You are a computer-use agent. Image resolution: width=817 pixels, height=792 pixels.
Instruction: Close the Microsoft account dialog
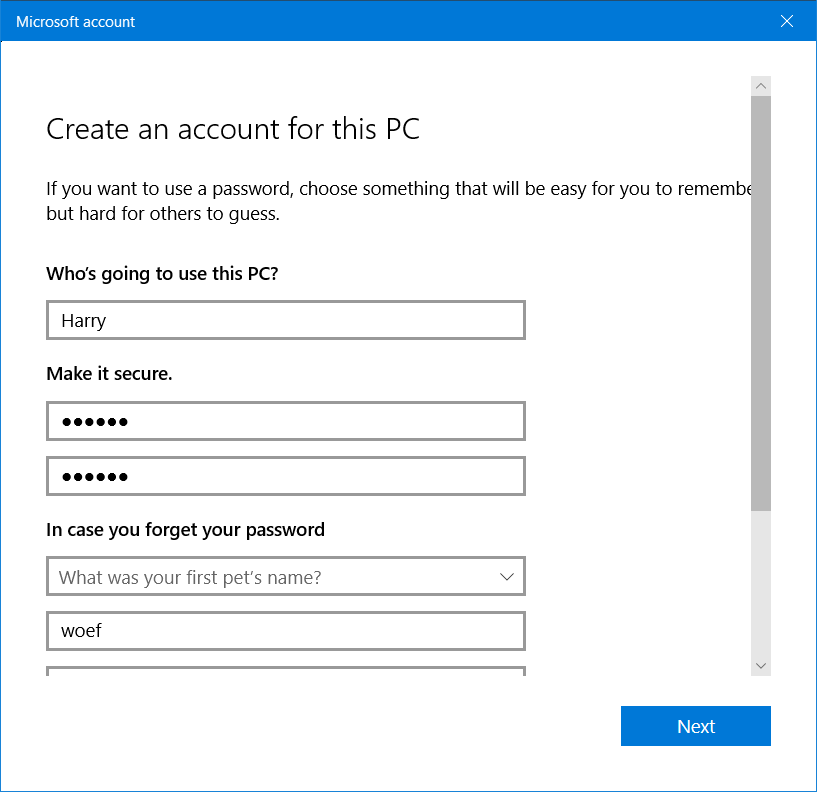tap(786, 21)
